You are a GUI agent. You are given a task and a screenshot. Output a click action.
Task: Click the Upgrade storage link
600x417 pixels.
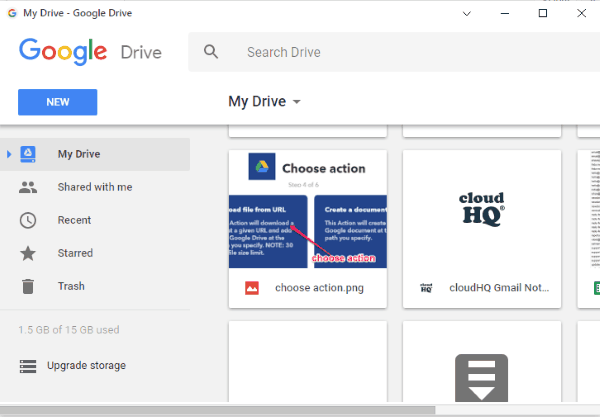(x=89, y=365)
